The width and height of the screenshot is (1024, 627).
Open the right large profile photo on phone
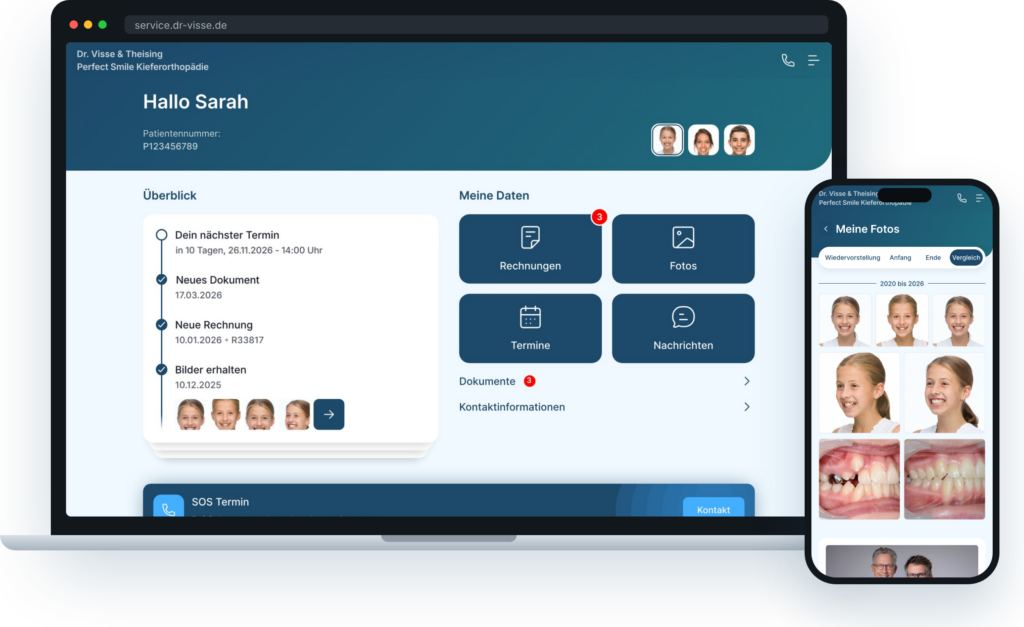click(x=944, y=393)
